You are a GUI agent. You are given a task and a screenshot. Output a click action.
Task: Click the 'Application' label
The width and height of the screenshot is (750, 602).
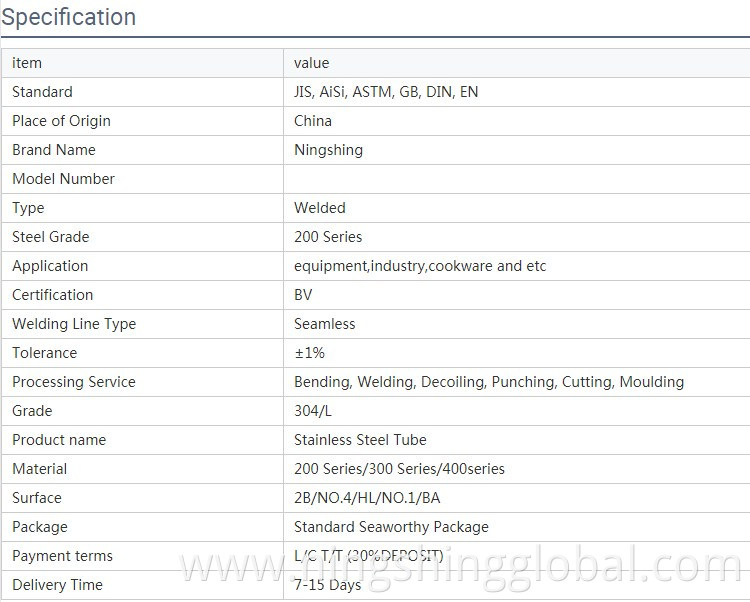pyautogui.click(x=50, y=266)
